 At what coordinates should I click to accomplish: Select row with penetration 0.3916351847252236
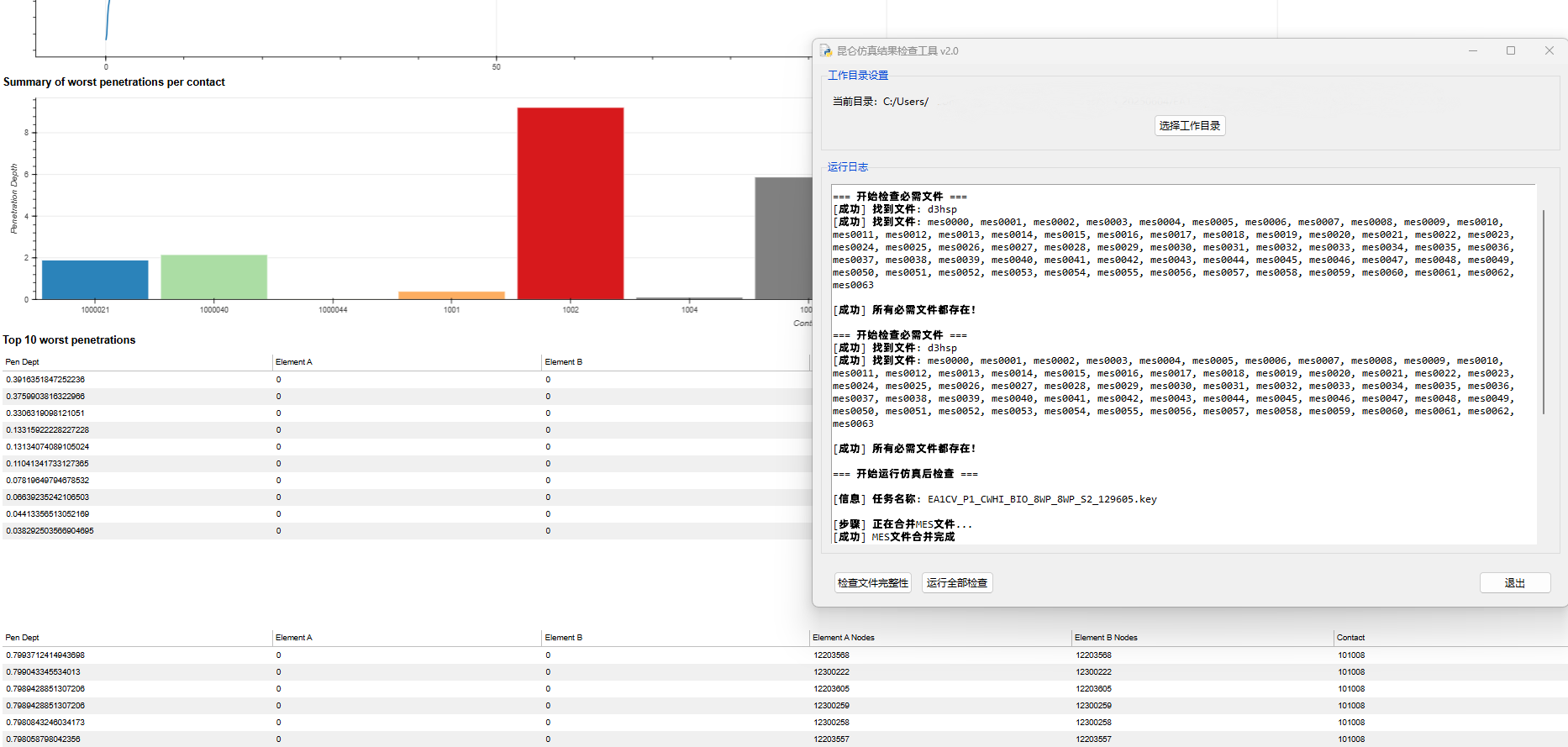(45, 380)
